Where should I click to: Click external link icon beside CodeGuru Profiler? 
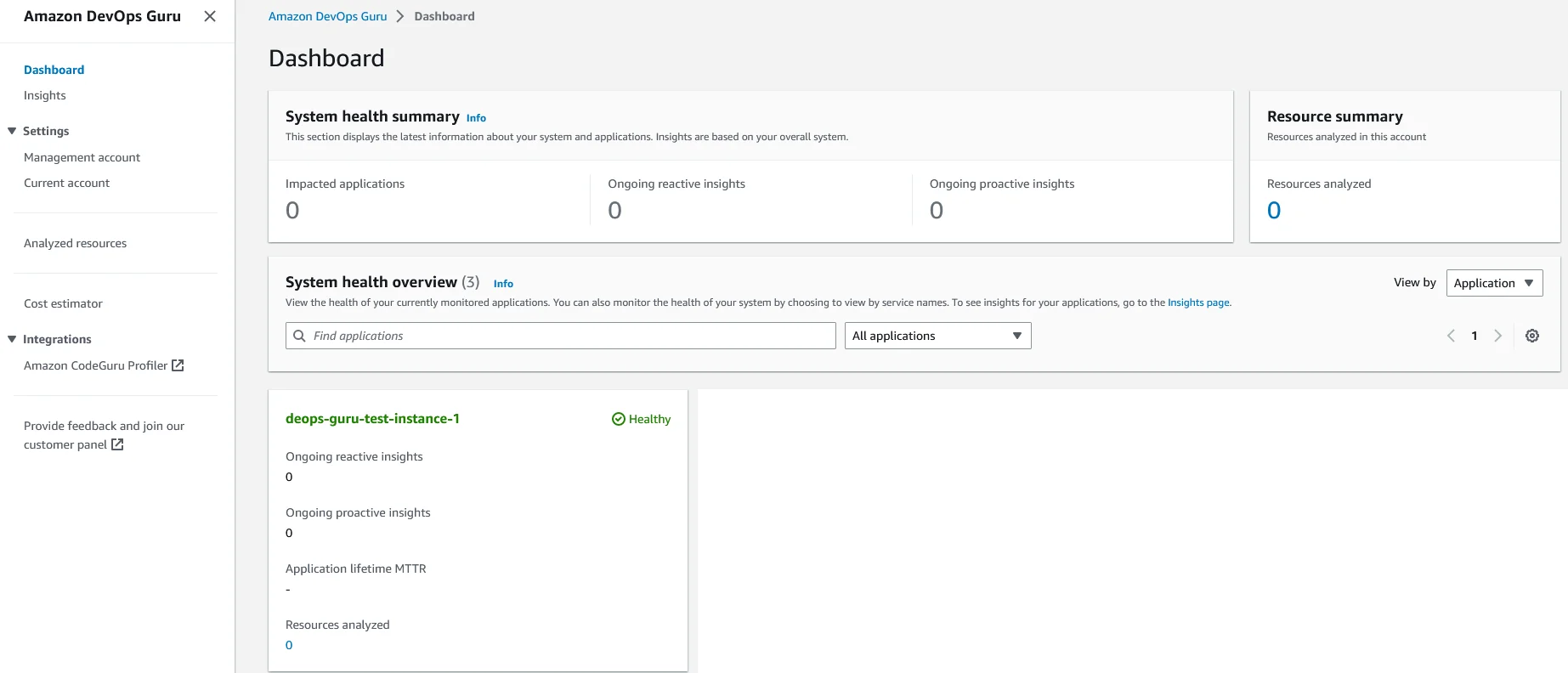(178, 365)
